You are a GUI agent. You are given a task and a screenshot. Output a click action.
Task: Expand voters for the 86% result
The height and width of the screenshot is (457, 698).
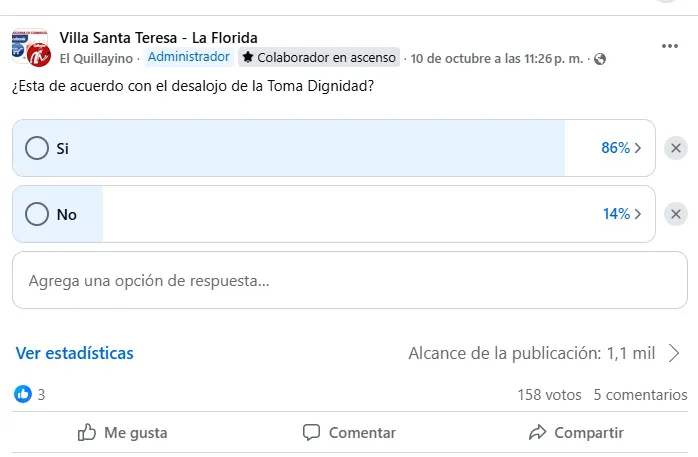pyautogui.click(x=622, y=148)
